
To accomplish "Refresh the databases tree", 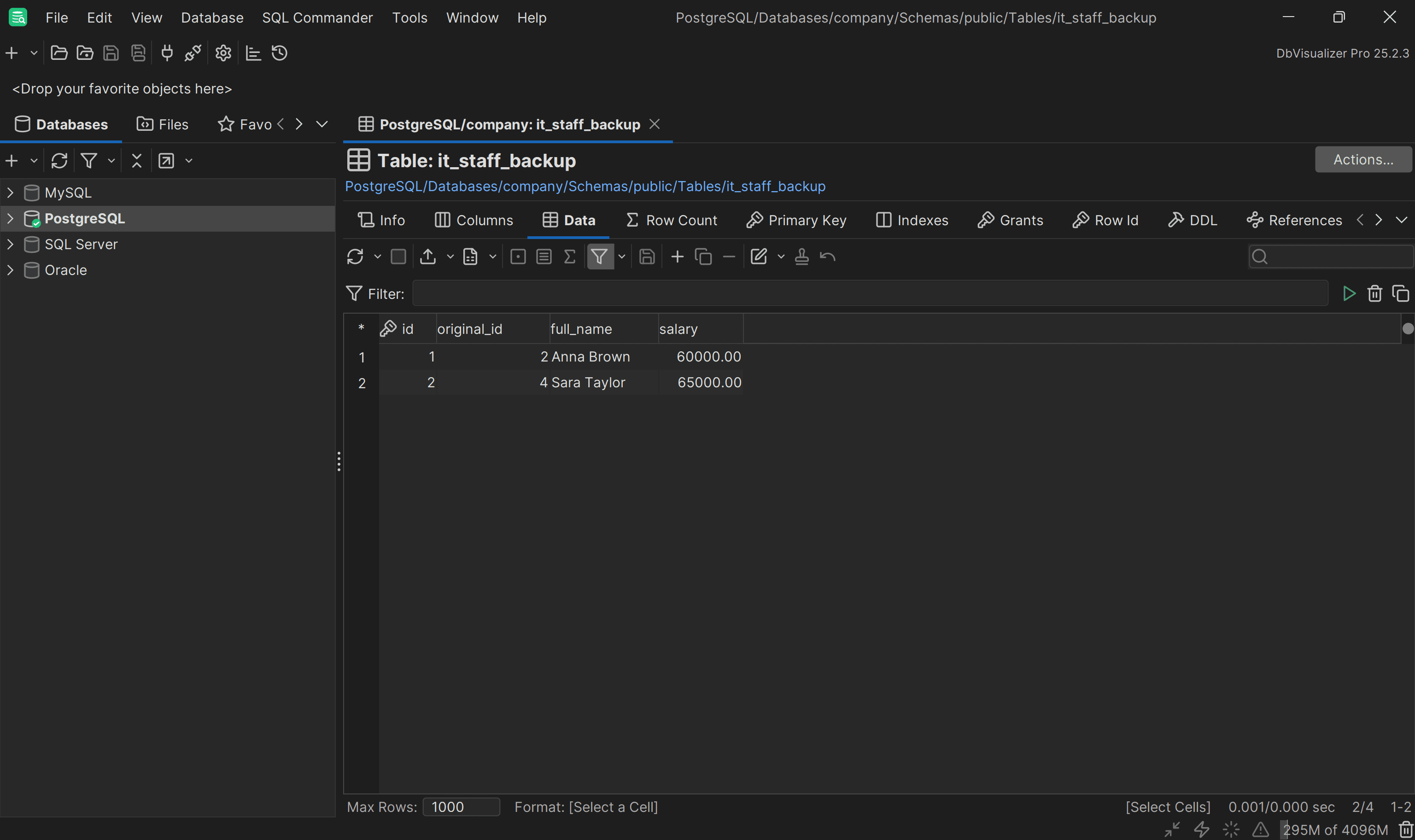I will (59, 161).
